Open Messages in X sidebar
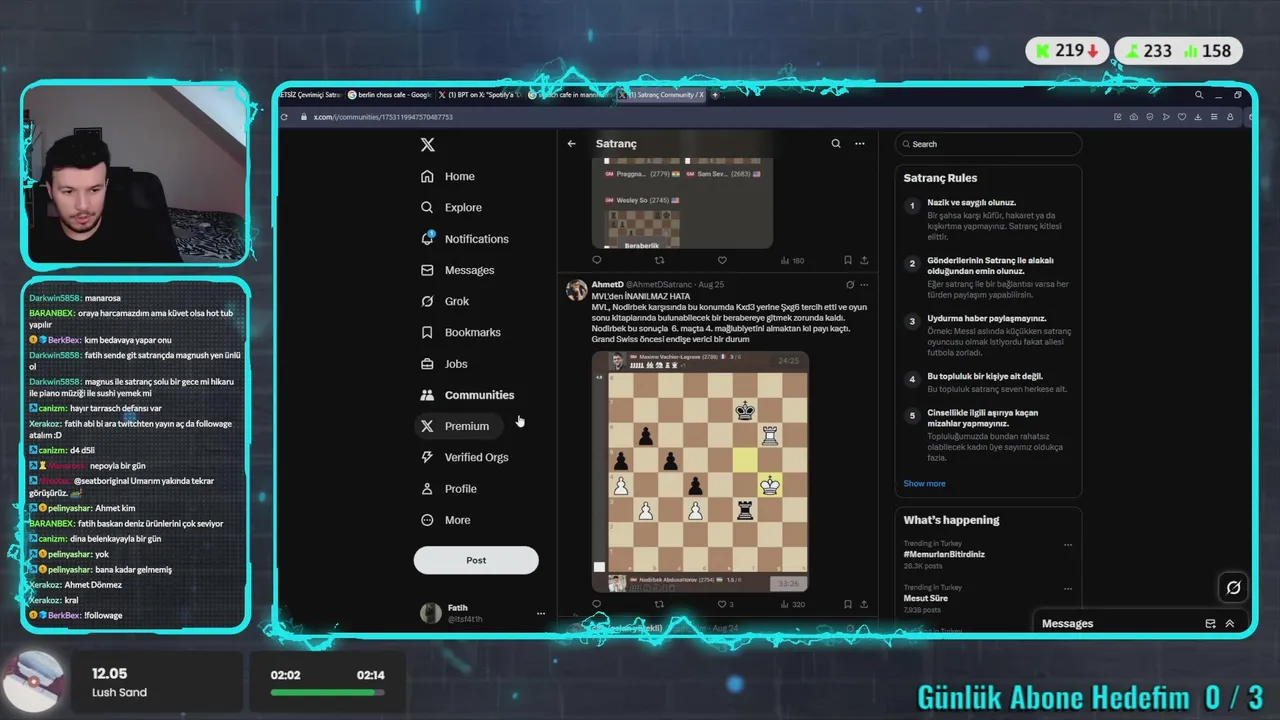 [x=458, y=270]
